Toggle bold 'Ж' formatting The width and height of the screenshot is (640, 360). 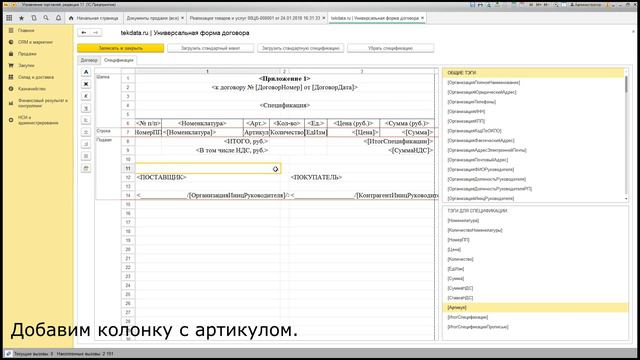pyautogui.click(x=86, y=84)
